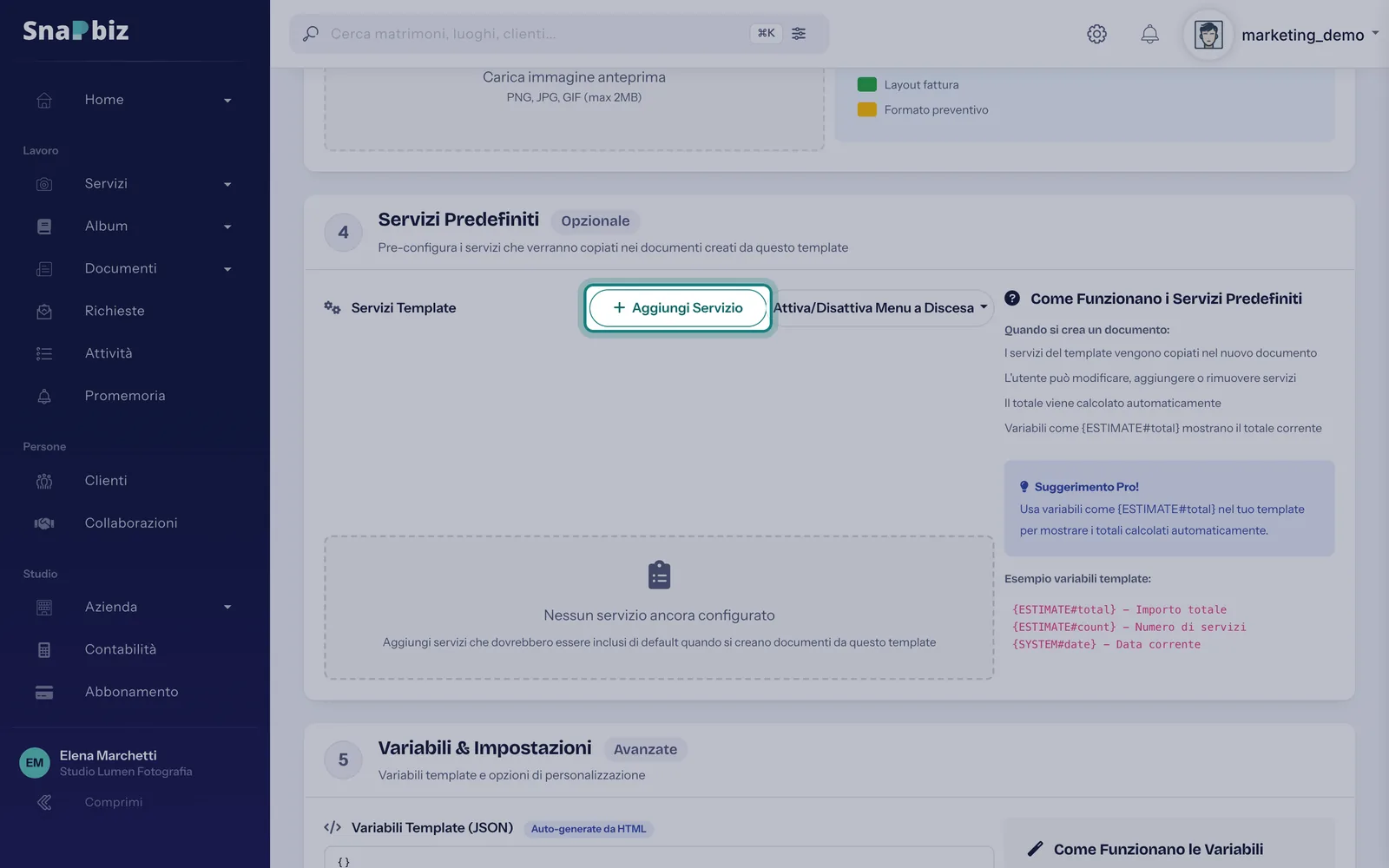Screen dimensions: 1389x868
Task: Click the Opzionale badge
Action: click(596, 221)
